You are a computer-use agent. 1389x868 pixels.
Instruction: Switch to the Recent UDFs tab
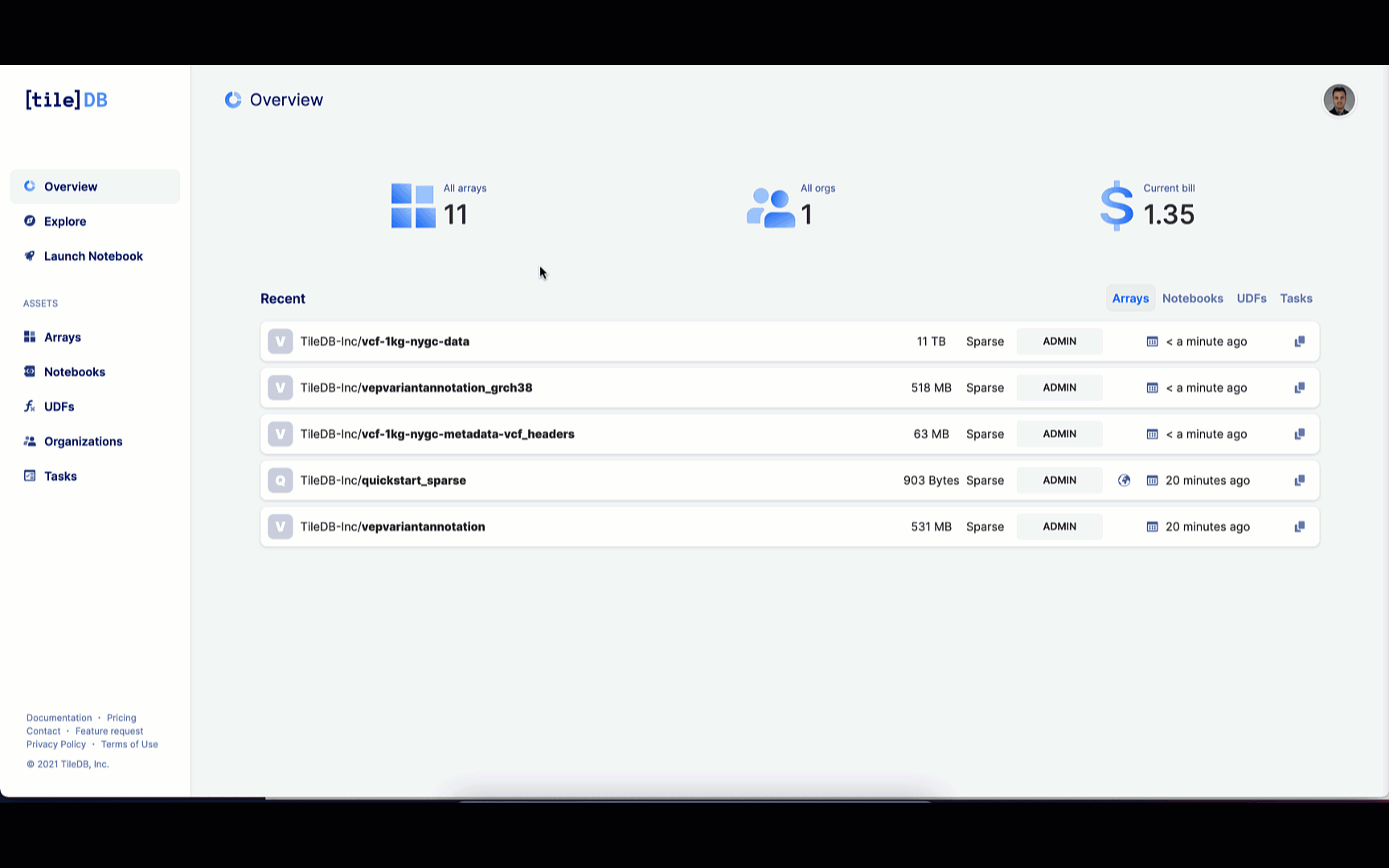click(1252, 298)
